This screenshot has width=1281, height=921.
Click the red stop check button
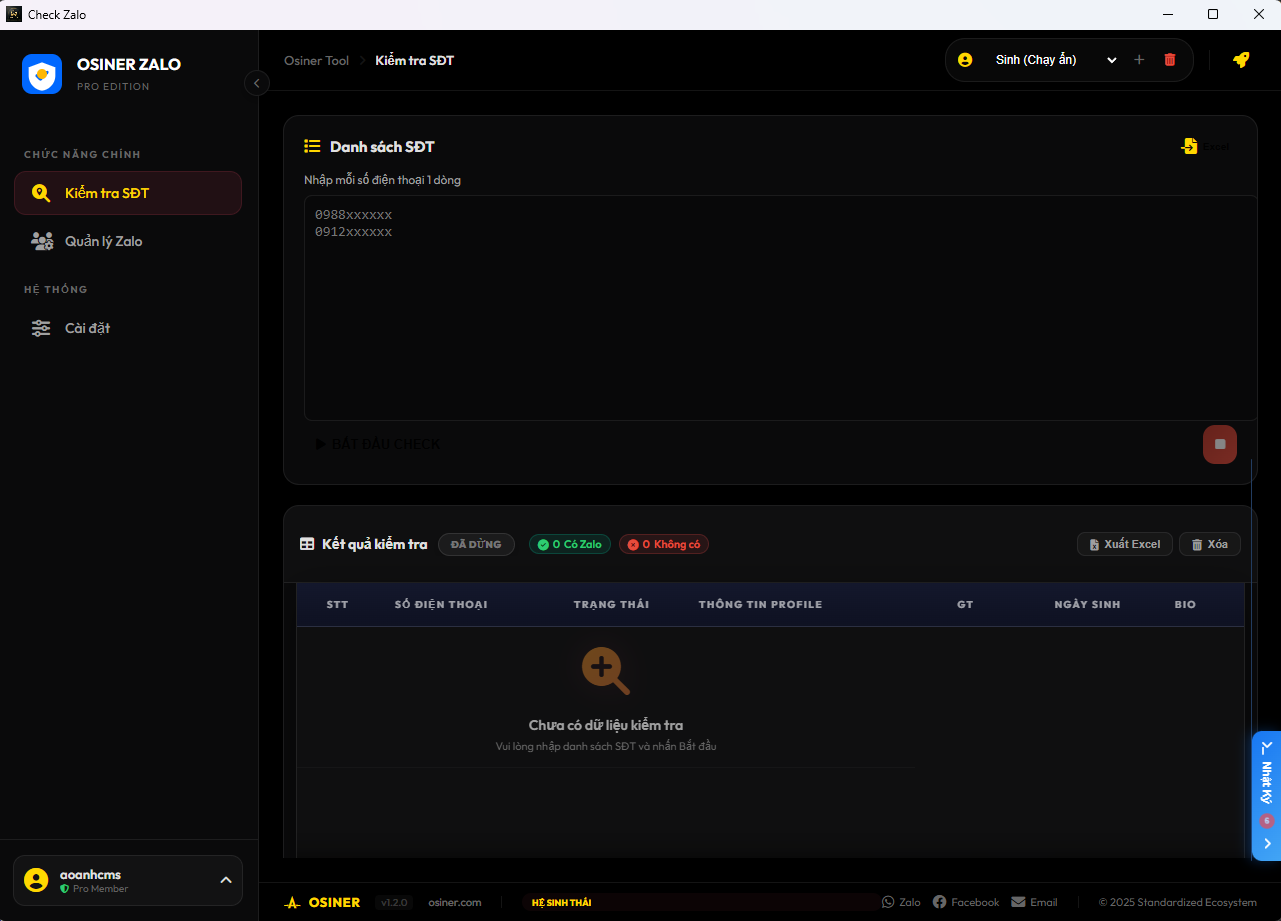click(x=1219, y=444)
